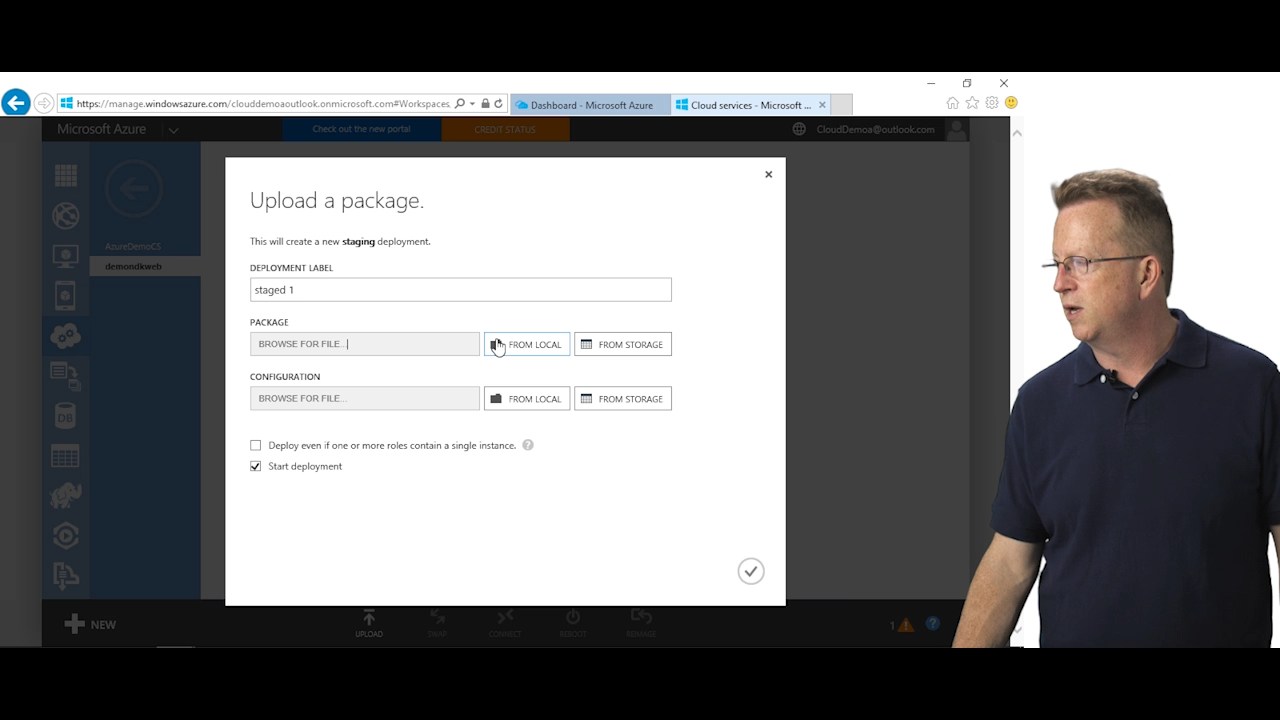Open the Microsoft Azure logo dropdown chevron
Viewport: 1280px width, 720px height.
coord(173,130)
